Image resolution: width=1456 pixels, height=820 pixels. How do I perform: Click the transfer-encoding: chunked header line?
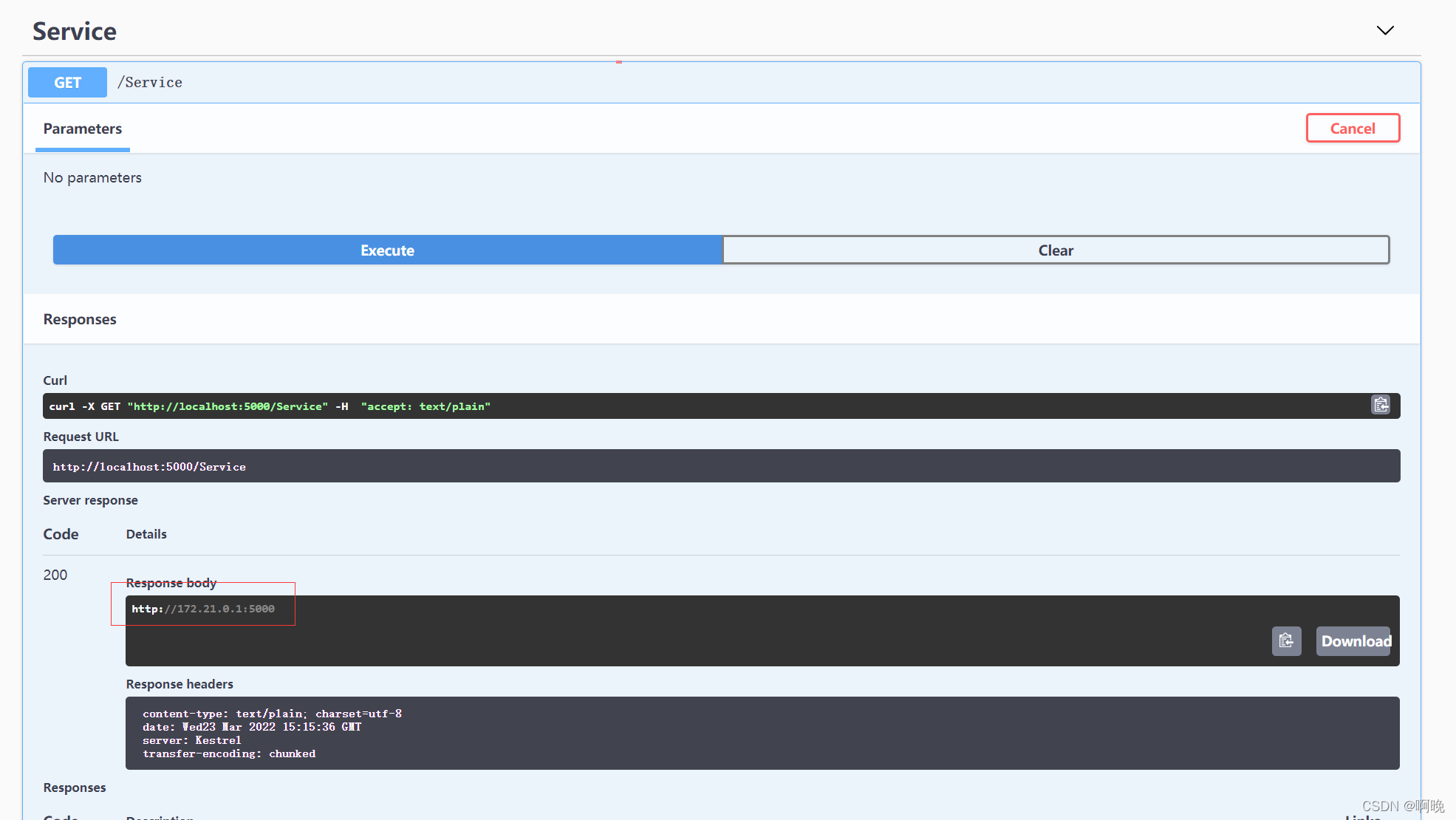pos(229,754)
